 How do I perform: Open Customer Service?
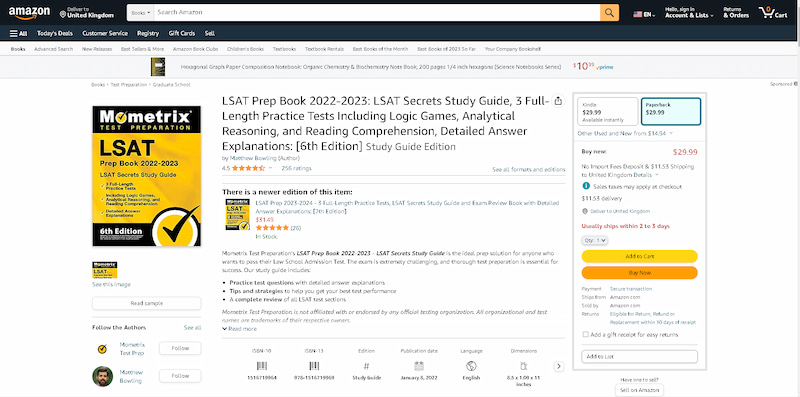105,34
